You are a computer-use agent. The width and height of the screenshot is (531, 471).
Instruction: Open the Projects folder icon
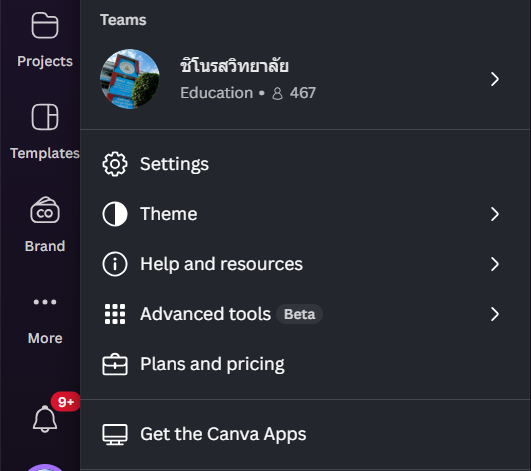pos(45,25)
